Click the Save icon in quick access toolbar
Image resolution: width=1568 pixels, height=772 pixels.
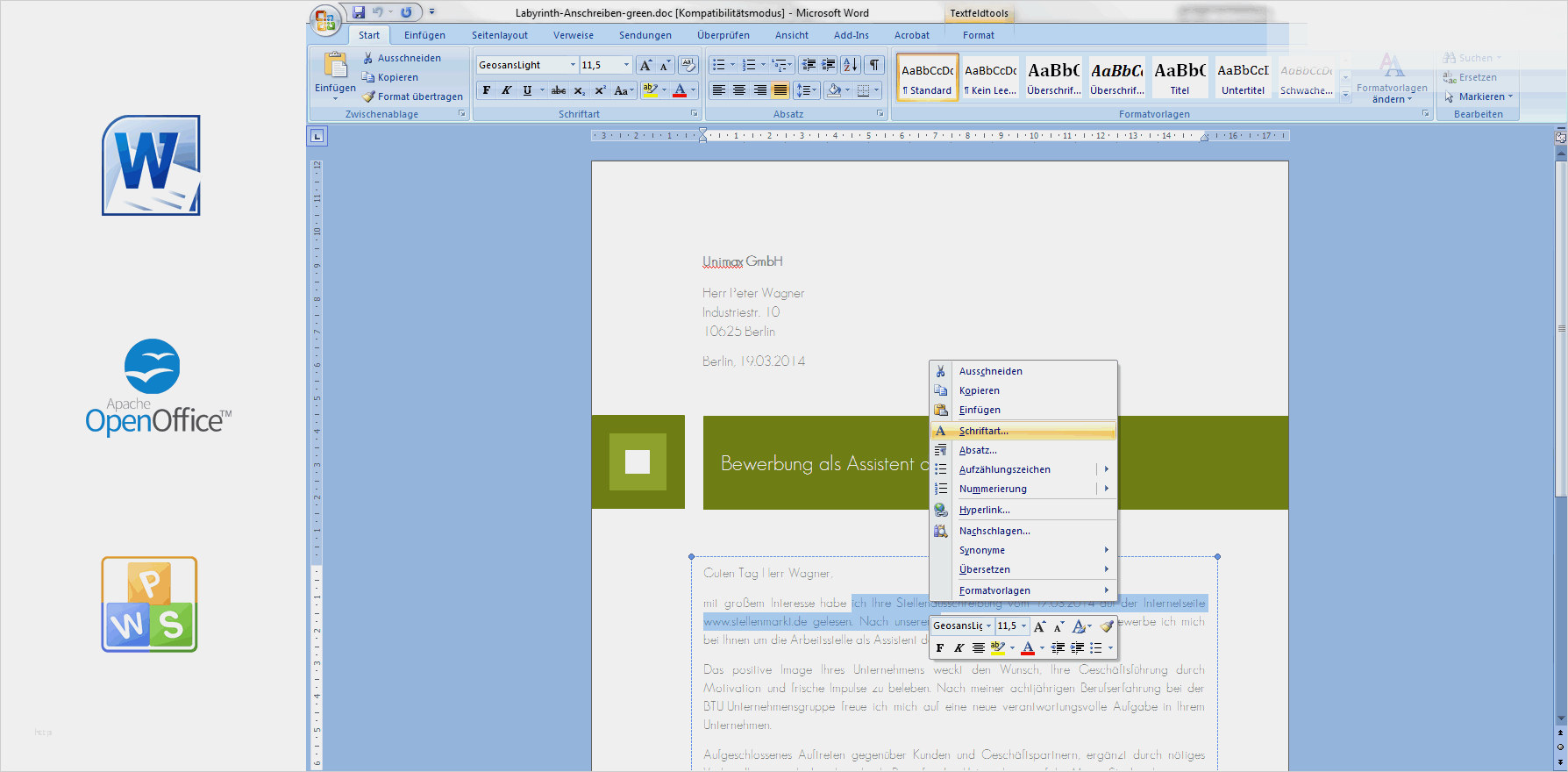(x=359, y=12)
